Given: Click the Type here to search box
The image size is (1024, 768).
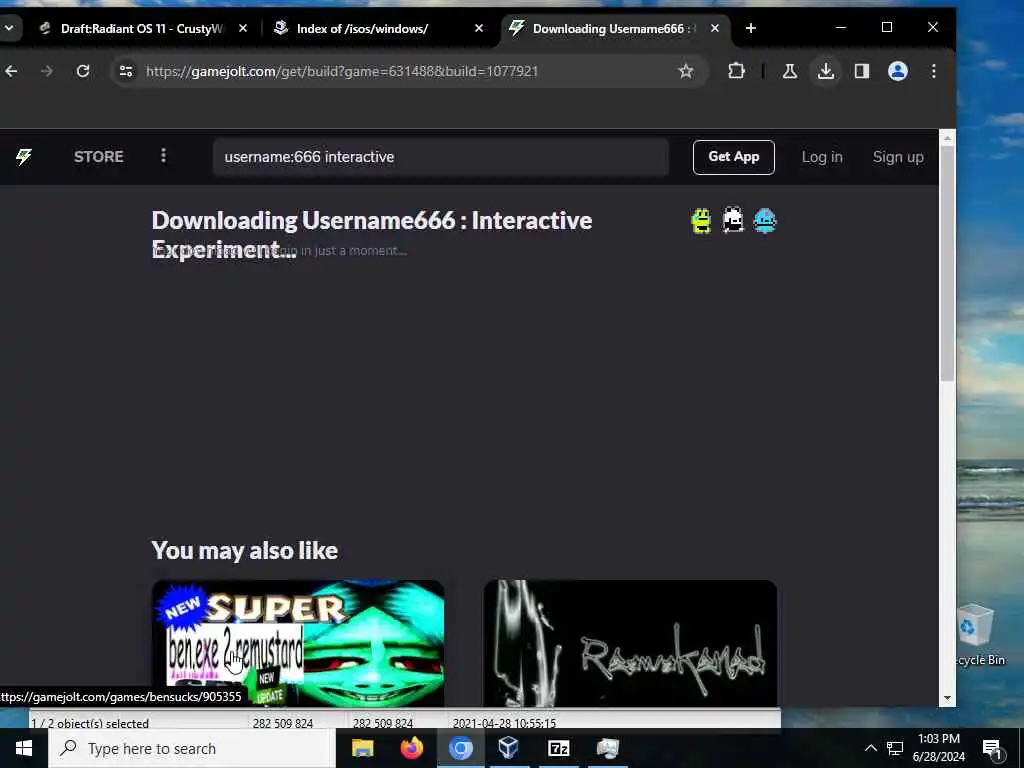Looking at the screenshot, I should point(192,748).
